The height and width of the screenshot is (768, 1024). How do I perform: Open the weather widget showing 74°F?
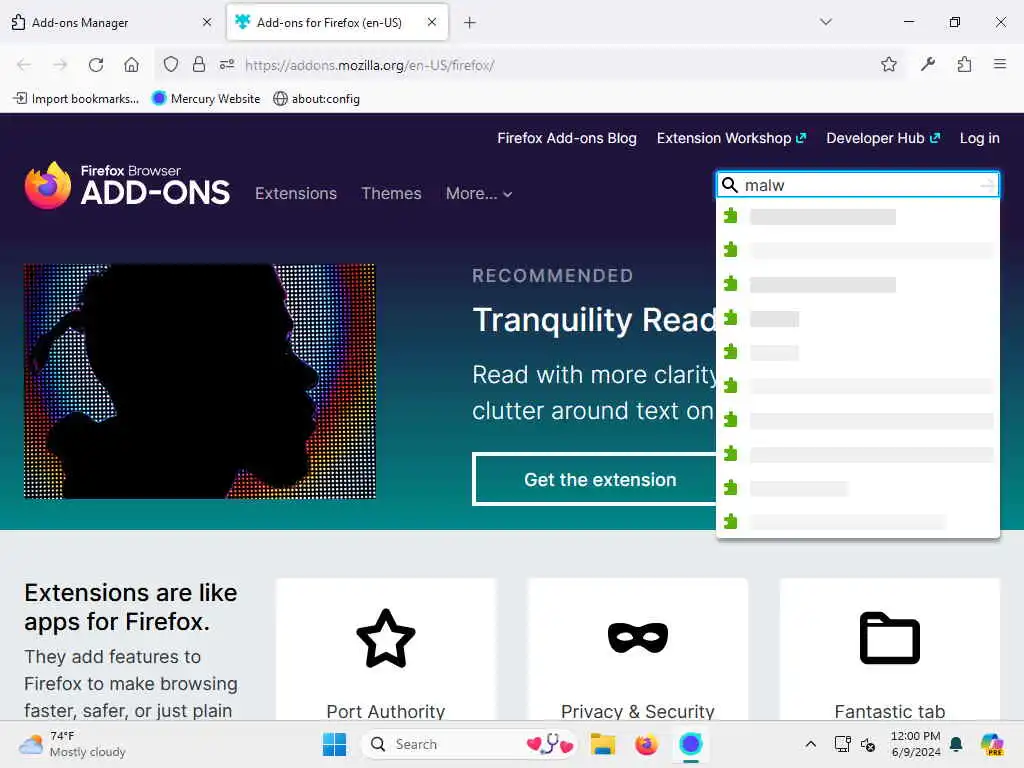(x=73, y=744)
